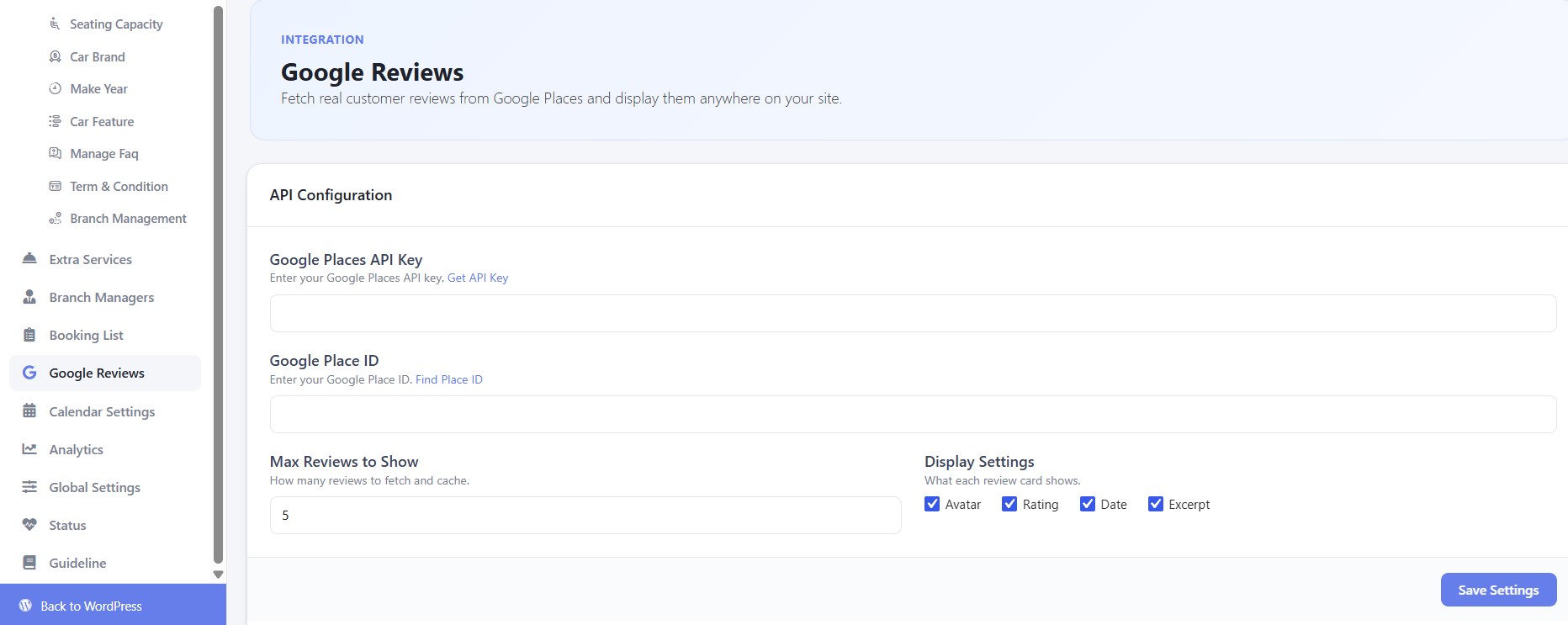Click Back to WordPress button

click(x=113, y=606)
